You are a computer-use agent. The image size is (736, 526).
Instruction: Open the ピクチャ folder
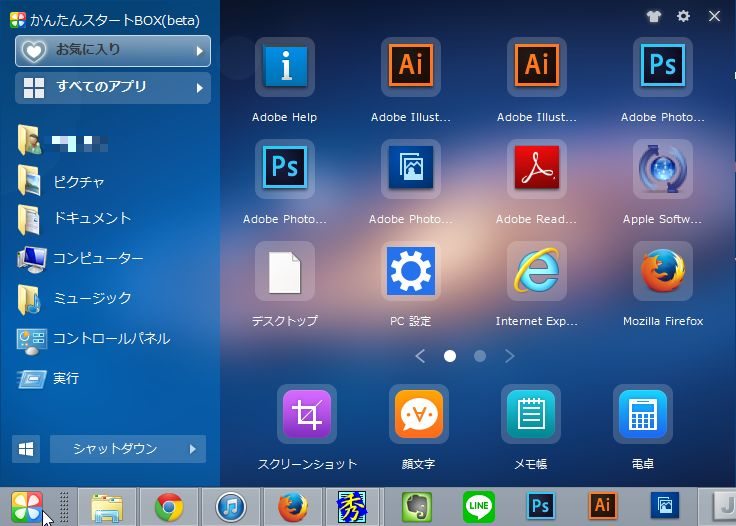[61, 181]
